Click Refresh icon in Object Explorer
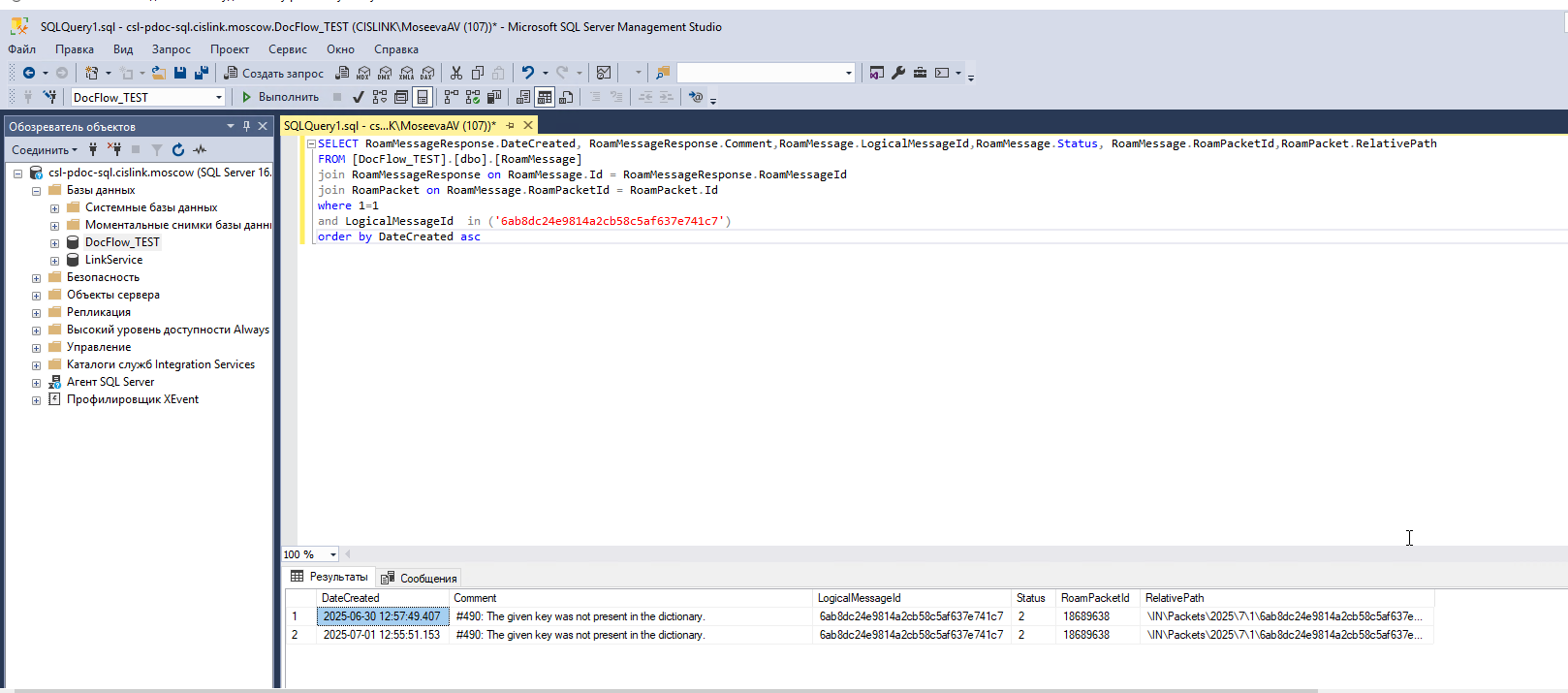The image size is (1568, 693). pos(178,149)
